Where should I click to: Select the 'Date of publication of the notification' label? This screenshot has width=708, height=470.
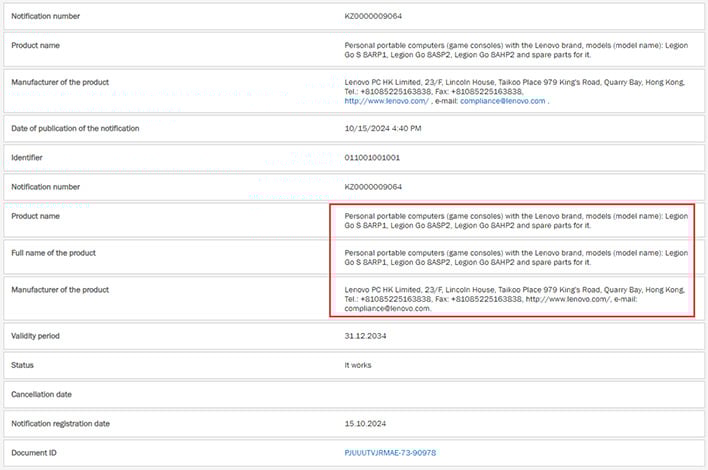[75, 128]
